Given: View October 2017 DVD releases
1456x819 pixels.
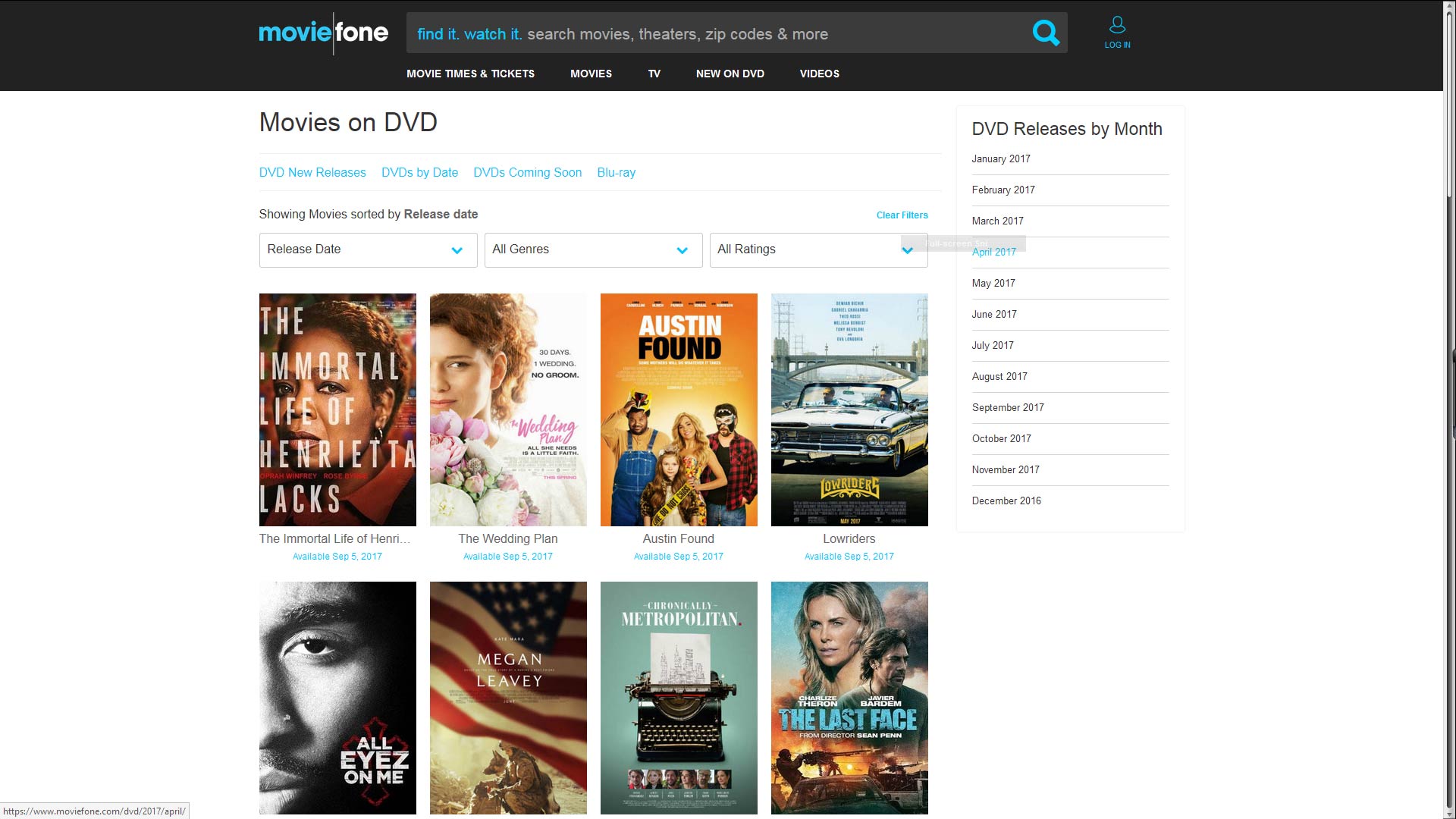Looking at the screenshot, I should [x=1002, y=438].
